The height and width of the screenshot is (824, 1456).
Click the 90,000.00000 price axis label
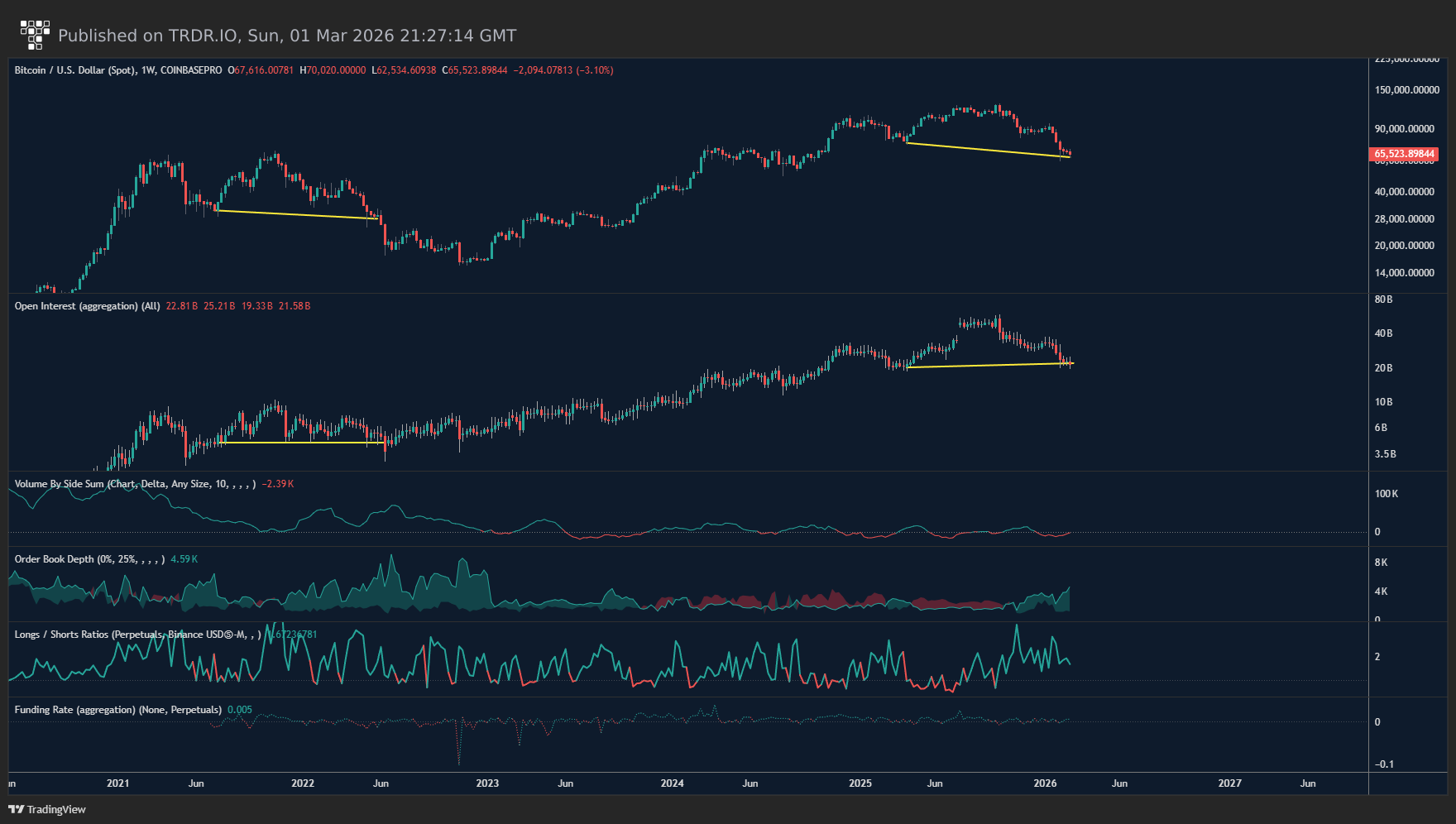click(1404, 129)
